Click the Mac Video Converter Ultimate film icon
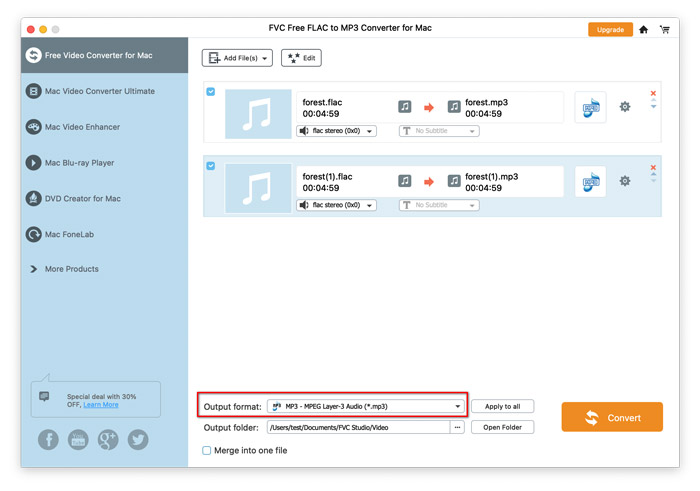The width and height of the screenshot is (700, 491). point(33,91)
